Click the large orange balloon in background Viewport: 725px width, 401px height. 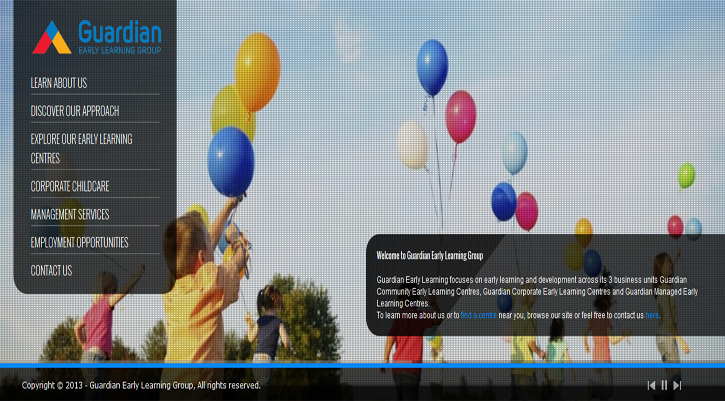click(257, 71)
